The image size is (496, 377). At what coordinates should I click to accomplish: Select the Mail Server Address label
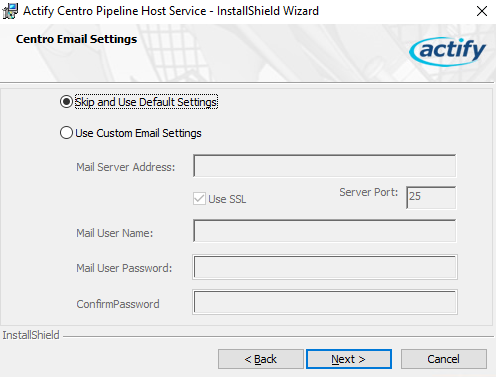(x=126, y=167)
